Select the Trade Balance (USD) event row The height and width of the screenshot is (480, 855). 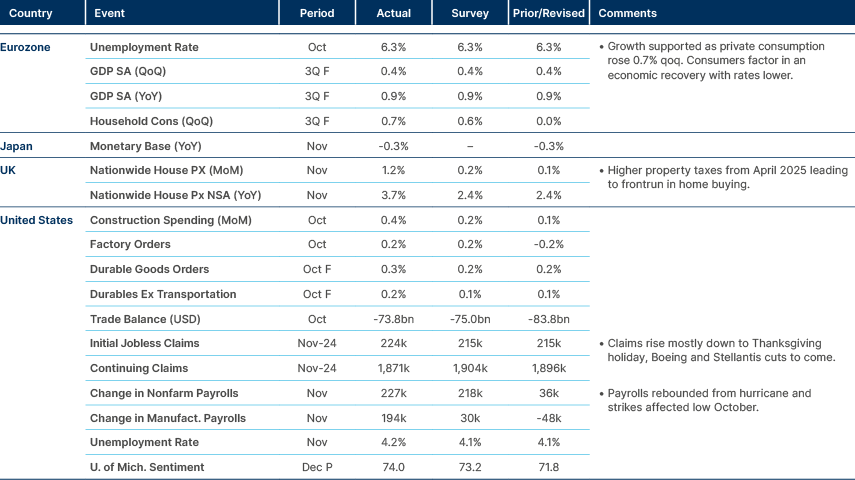tap(144, 319)
